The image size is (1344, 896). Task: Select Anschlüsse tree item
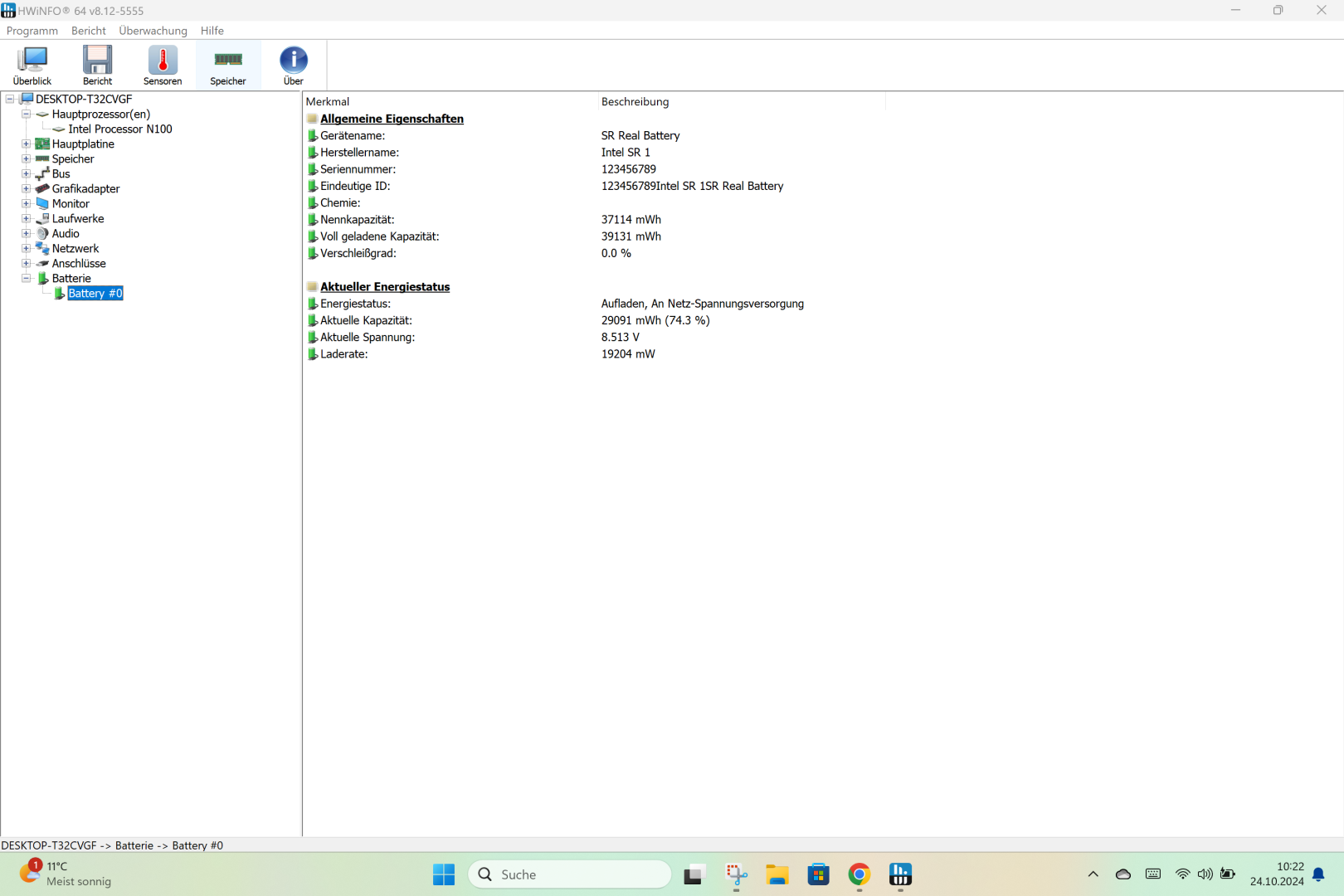pos(79,263)
